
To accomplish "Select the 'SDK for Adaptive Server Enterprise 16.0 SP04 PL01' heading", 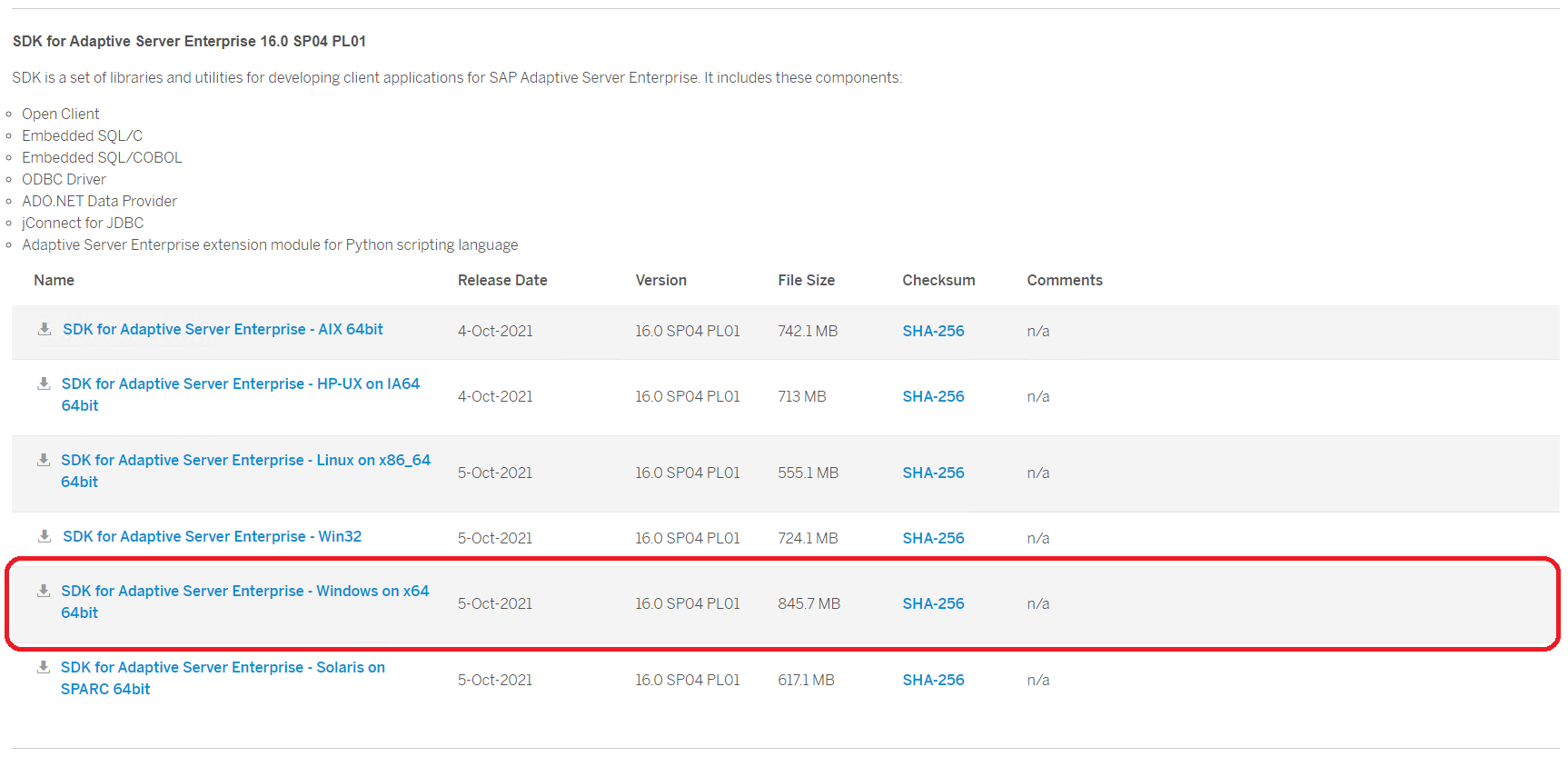I will pyautogui.click(x=189, y=41).
